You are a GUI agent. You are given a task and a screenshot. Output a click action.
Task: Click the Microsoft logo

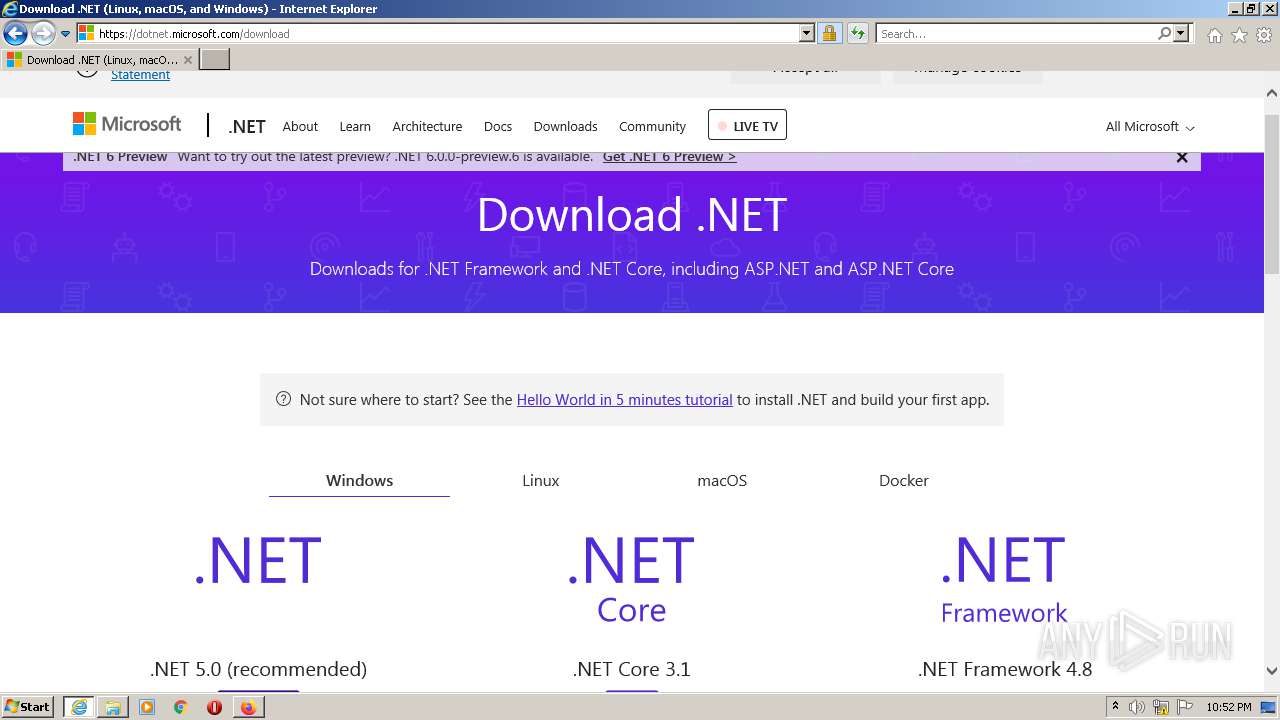pos(127,124)
